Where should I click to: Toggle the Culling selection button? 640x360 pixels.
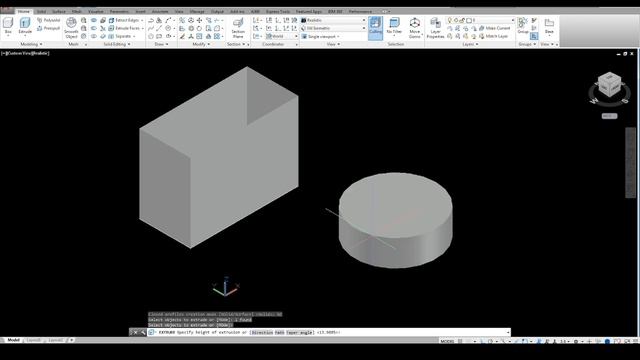(376, 28)
